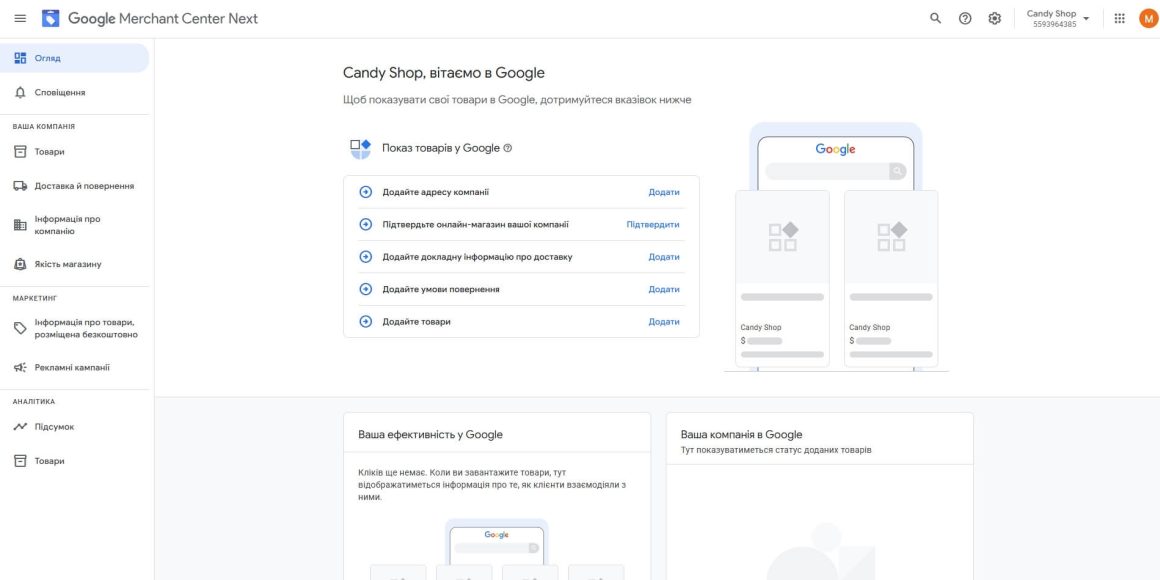The height and width of the screenshot is (580, 1160).
Task: Click Додайте докладну інформацію про доставку text
Action: 477,257
